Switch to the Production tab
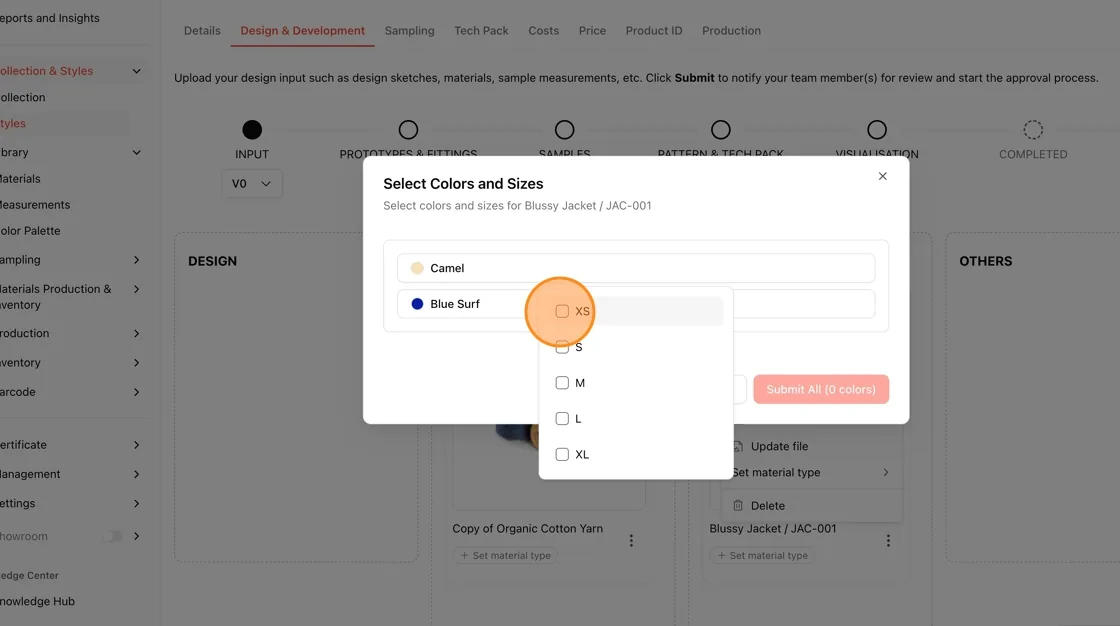1120x626 pixels. pos(731,31)
